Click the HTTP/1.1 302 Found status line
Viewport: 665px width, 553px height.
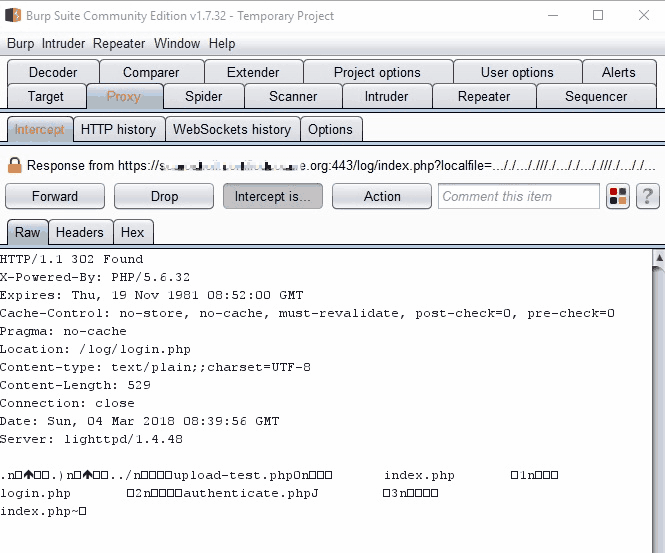tap(72, 259)
